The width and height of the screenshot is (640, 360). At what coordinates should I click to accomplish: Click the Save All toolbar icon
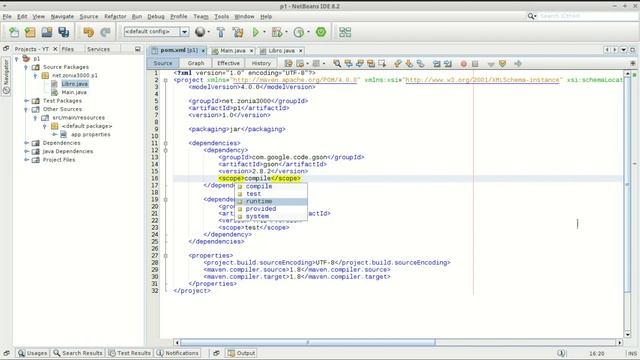pyautogui.click(x=64, y=32)
